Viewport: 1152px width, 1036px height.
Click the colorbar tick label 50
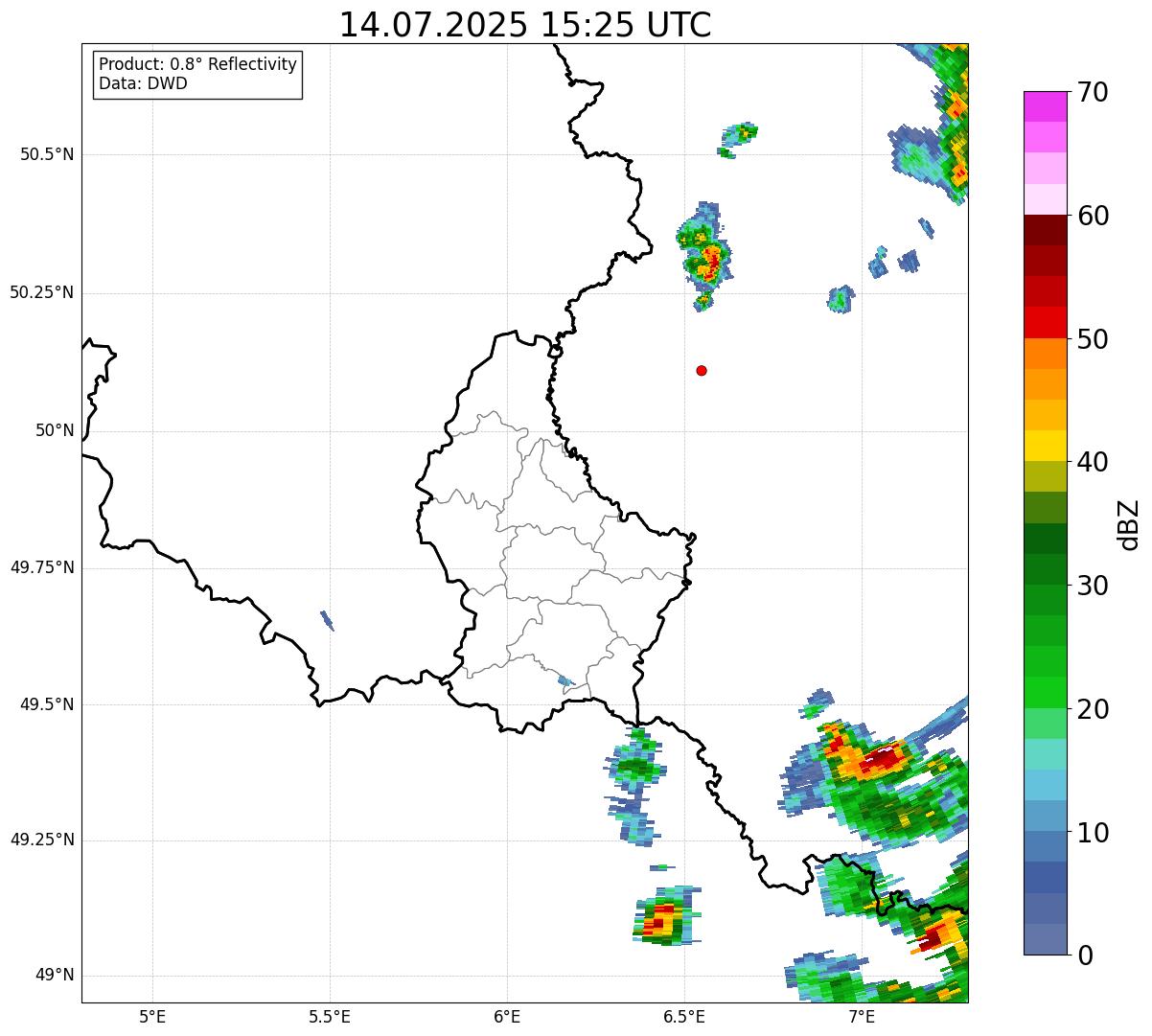1092,339
